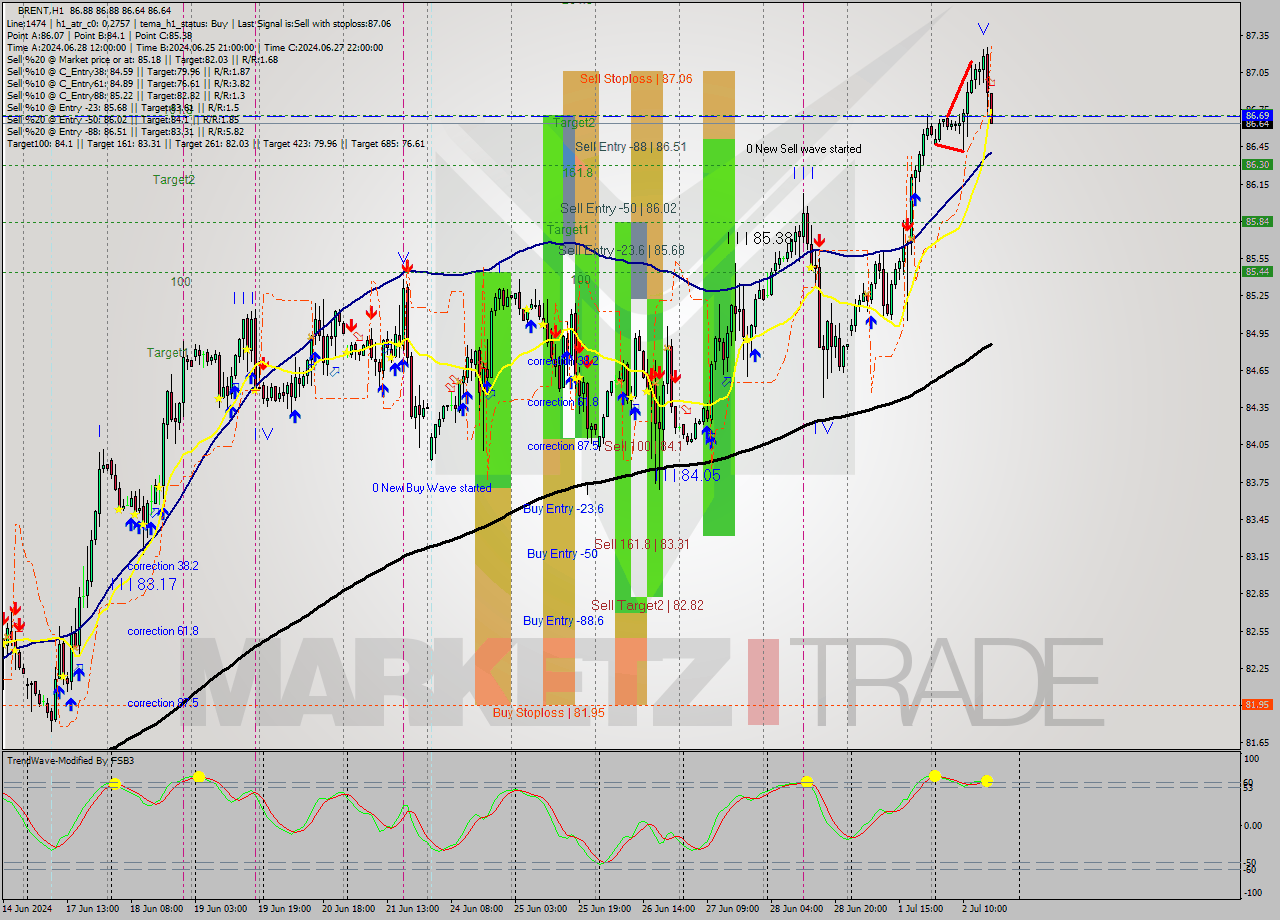Viewport: 1280px width, 920px height.
Task: Click the 'Sell %20 @ Market price' info line
Action: pyautogui.click(x=141, y=59)
